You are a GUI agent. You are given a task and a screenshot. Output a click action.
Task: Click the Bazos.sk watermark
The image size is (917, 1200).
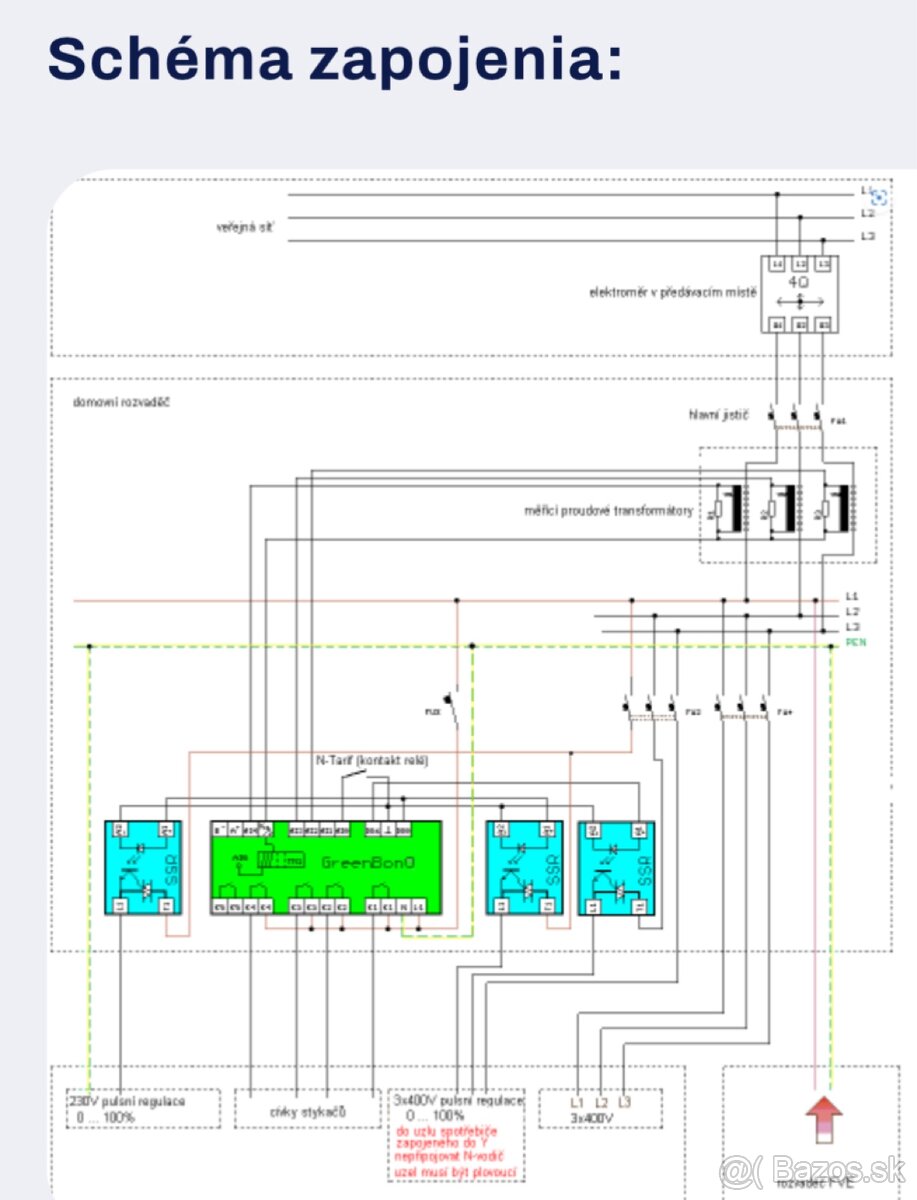(x=812, y=1169)
